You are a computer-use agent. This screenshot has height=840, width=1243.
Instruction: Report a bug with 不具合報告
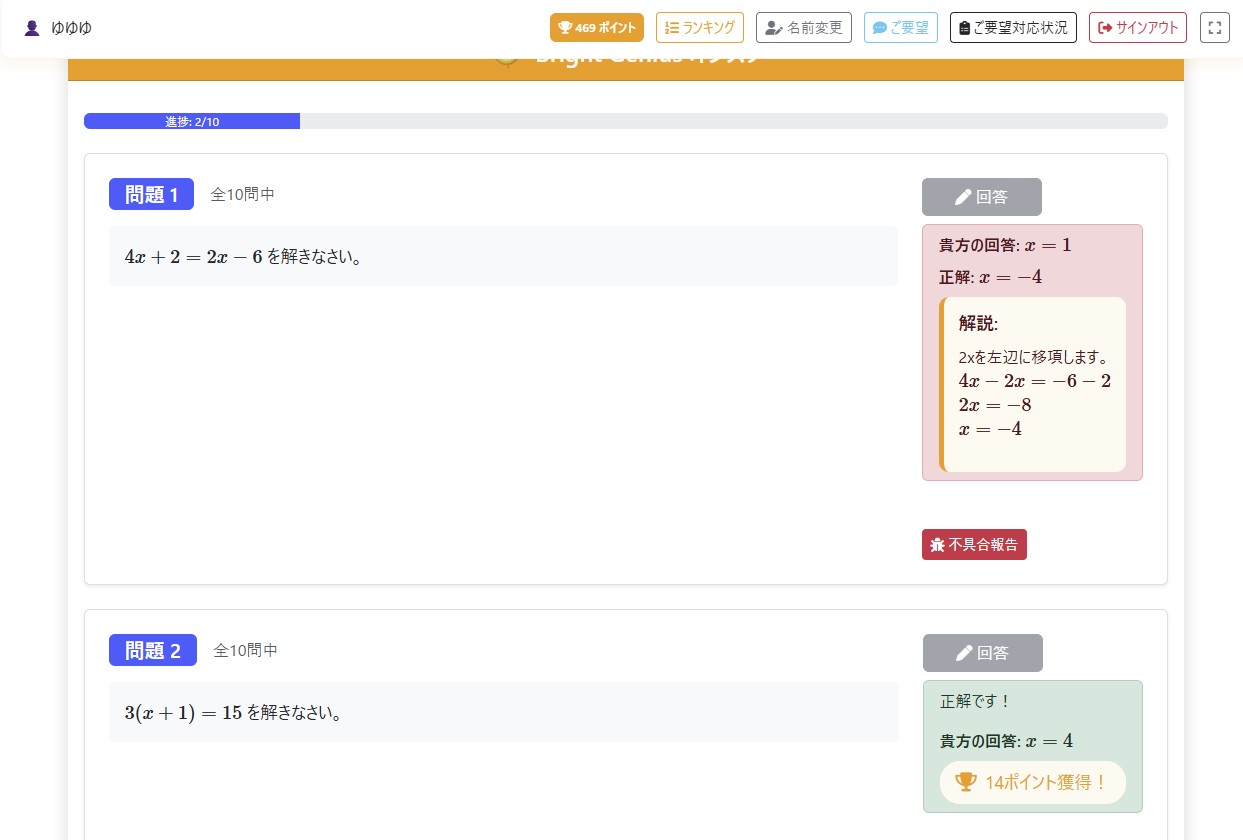[973, 545]
